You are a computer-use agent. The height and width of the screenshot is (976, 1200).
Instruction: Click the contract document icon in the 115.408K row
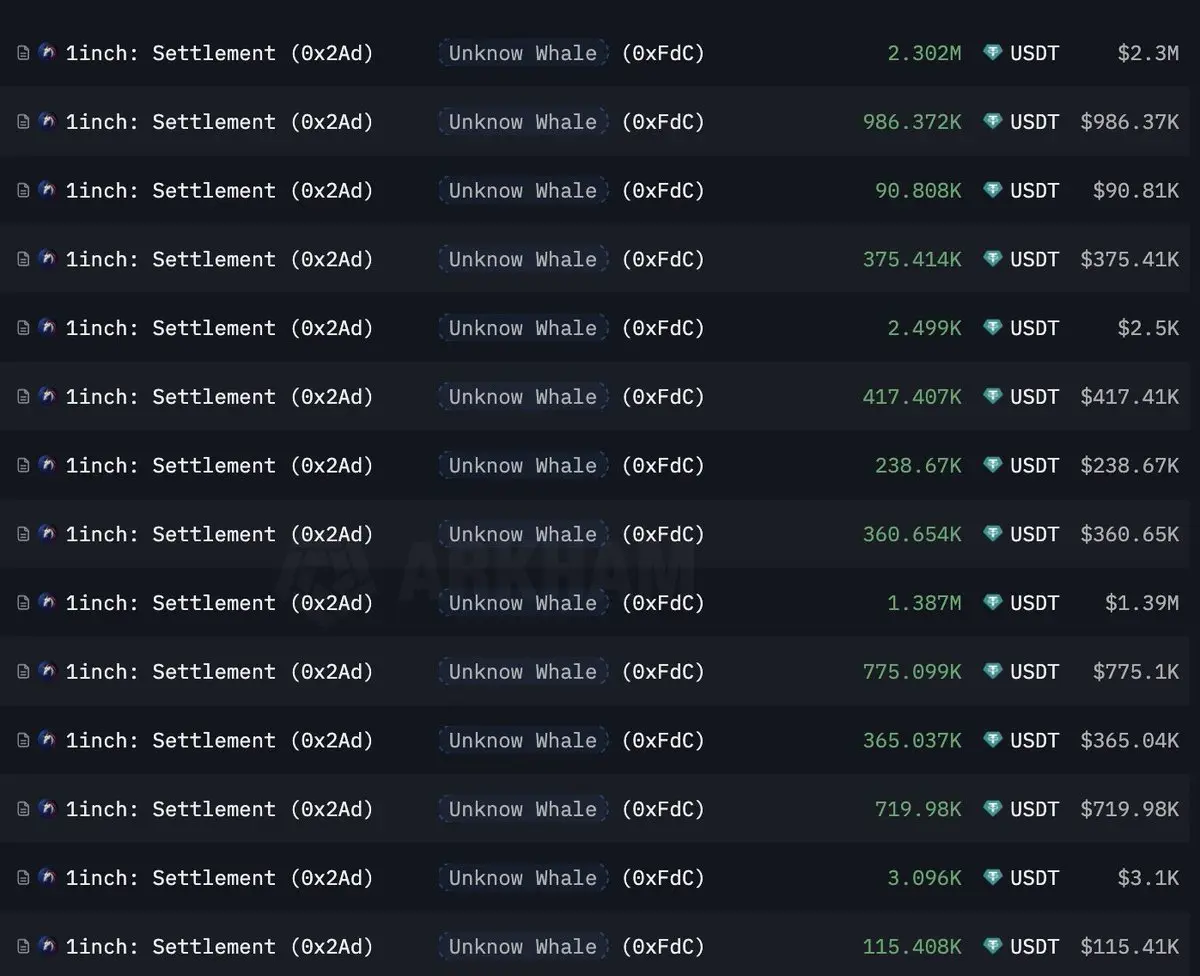[x=23, y=946]
